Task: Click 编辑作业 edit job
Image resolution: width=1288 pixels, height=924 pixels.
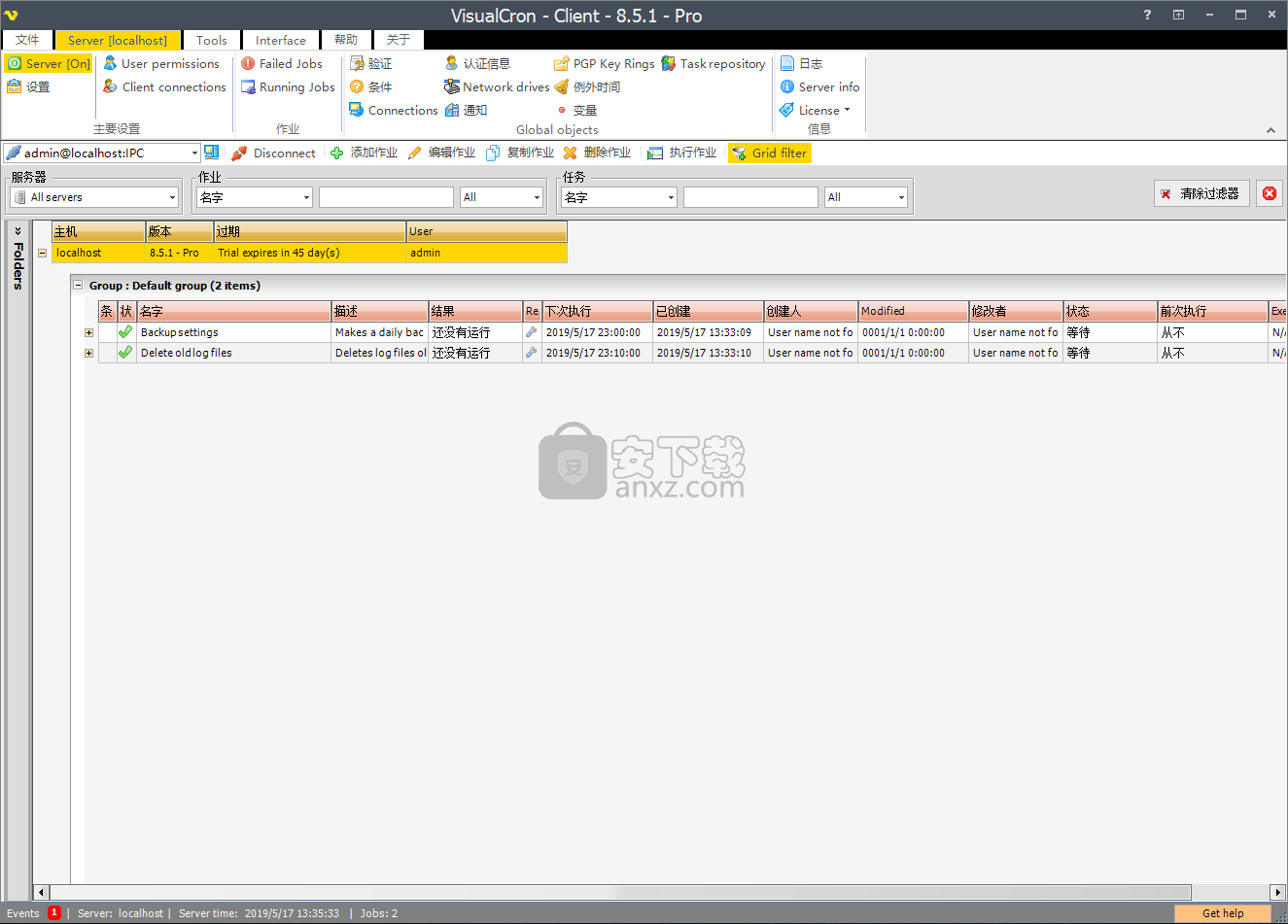Action: click(x=441, y=153)
